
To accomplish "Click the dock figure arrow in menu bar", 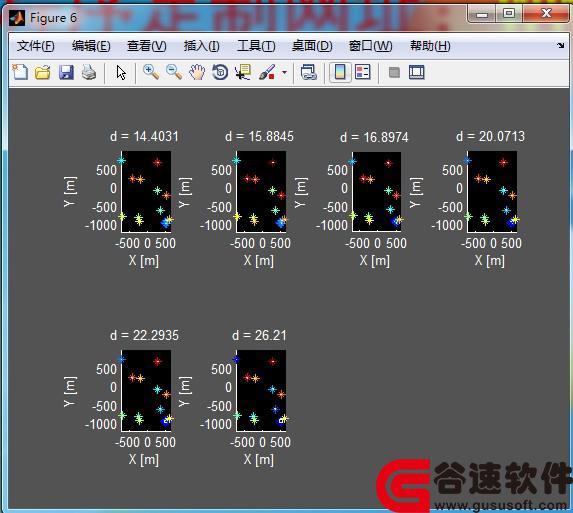I will tap(560, 45).
